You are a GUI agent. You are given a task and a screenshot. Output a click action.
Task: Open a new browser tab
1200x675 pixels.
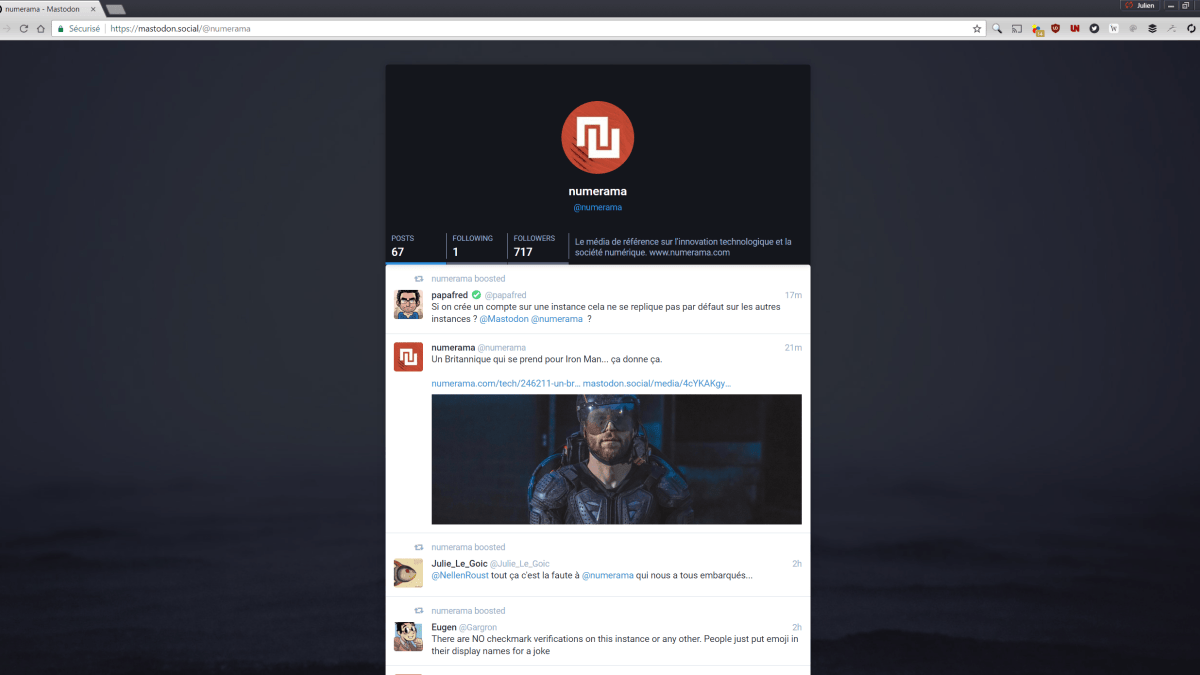115,9
